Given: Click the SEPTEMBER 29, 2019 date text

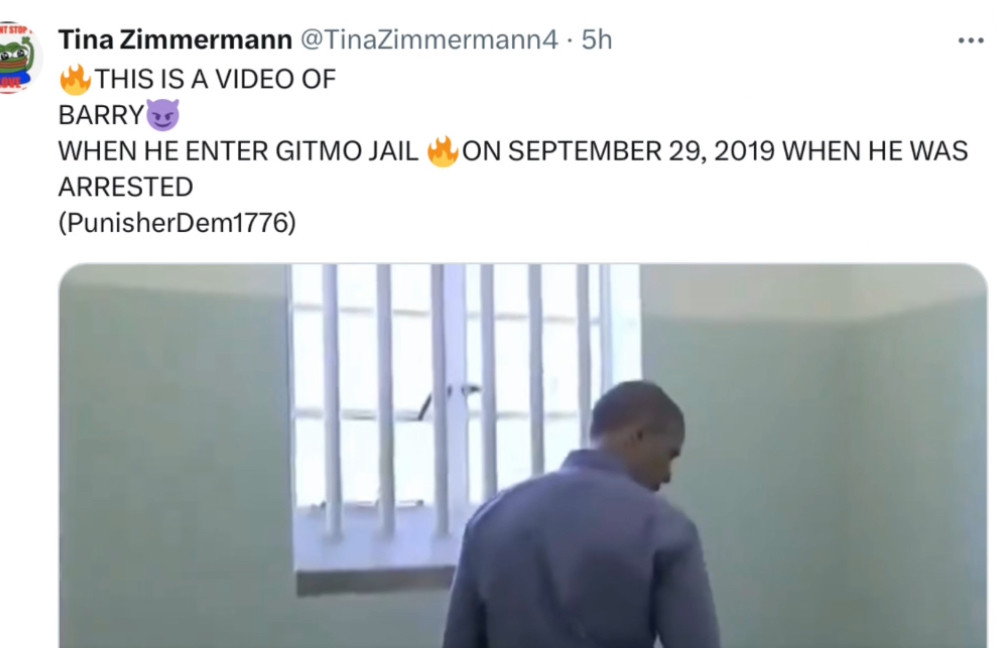Looking at the screenshot, I should pos(641,151).
